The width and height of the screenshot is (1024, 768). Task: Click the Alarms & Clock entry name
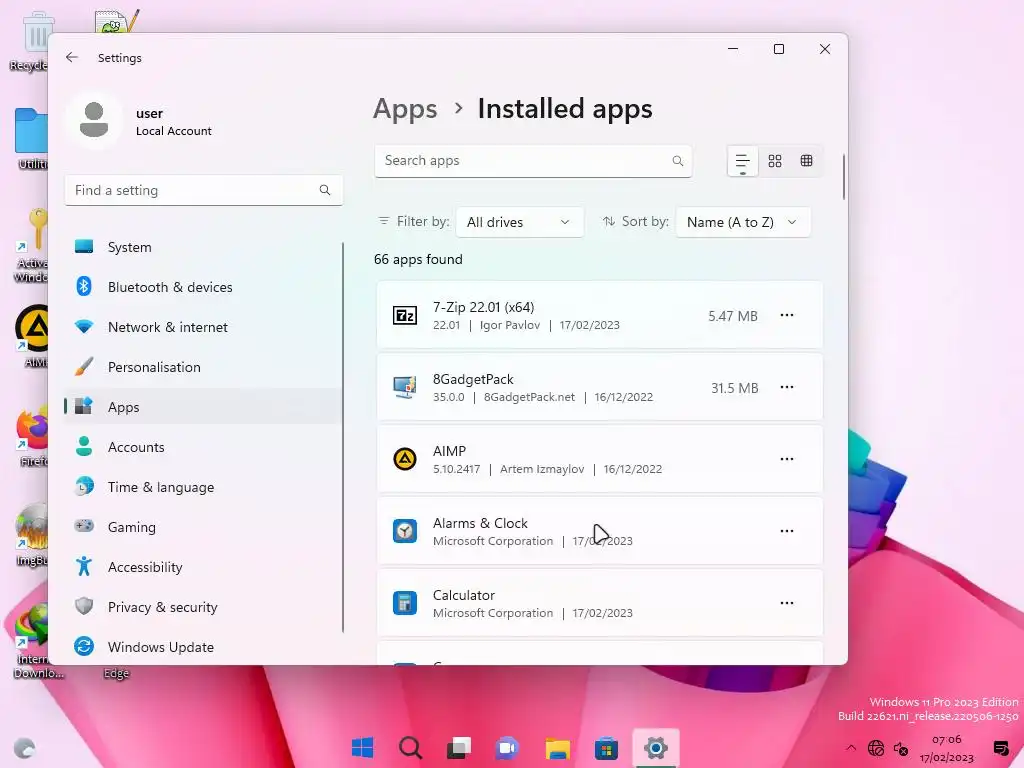[480, 523]
